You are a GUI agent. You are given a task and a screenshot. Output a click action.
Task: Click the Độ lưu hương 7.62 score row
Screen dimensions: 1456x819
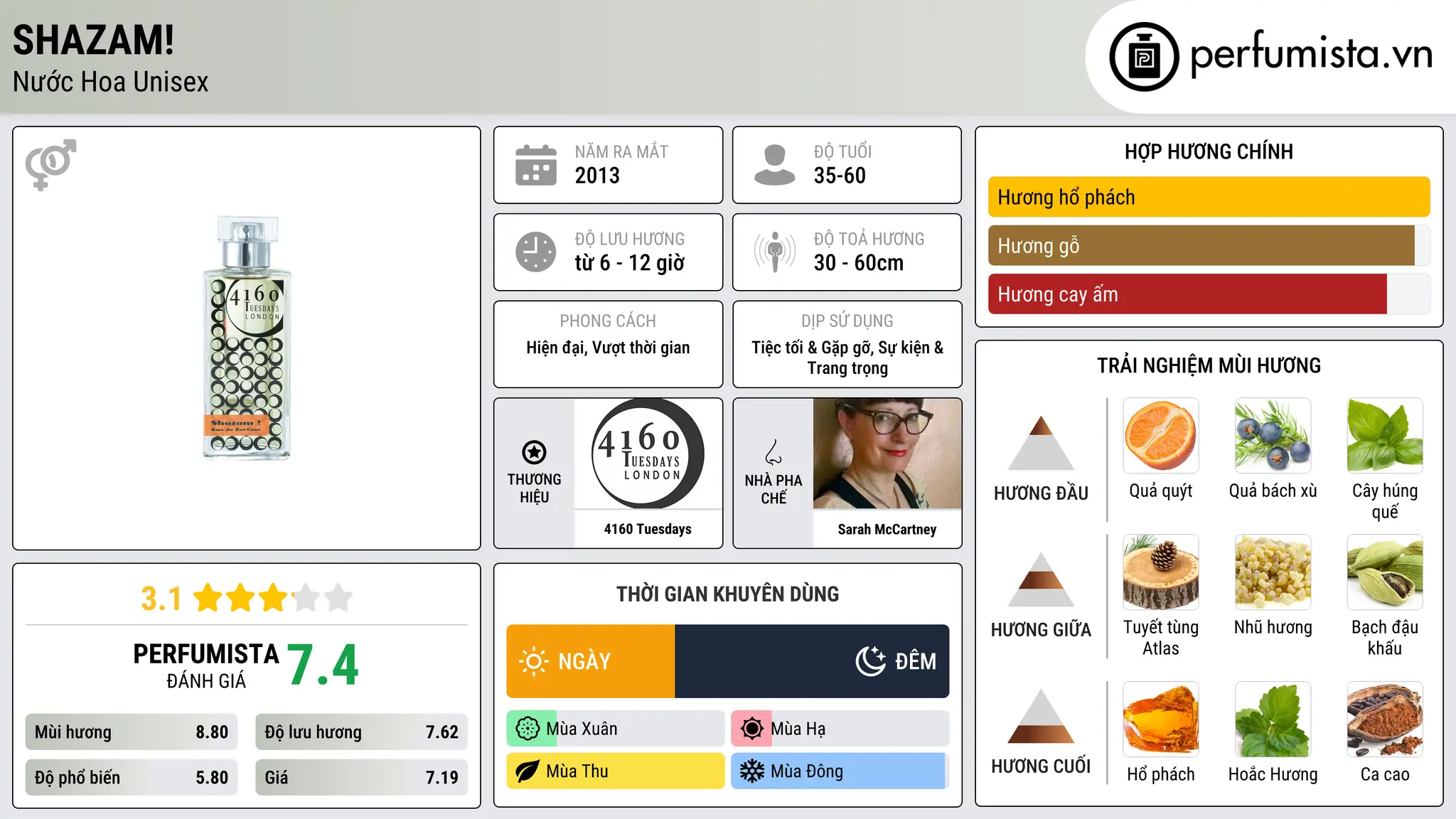click(361, 732)
